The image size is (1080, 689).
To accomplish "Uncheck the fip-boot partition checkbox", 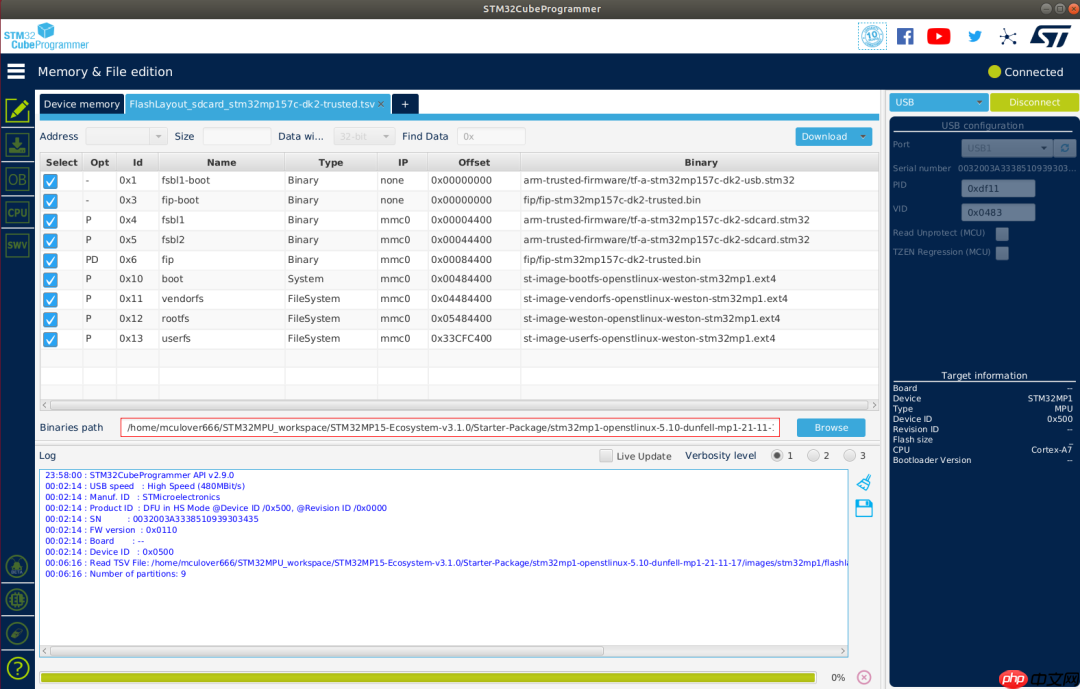I will coord(50,201).
